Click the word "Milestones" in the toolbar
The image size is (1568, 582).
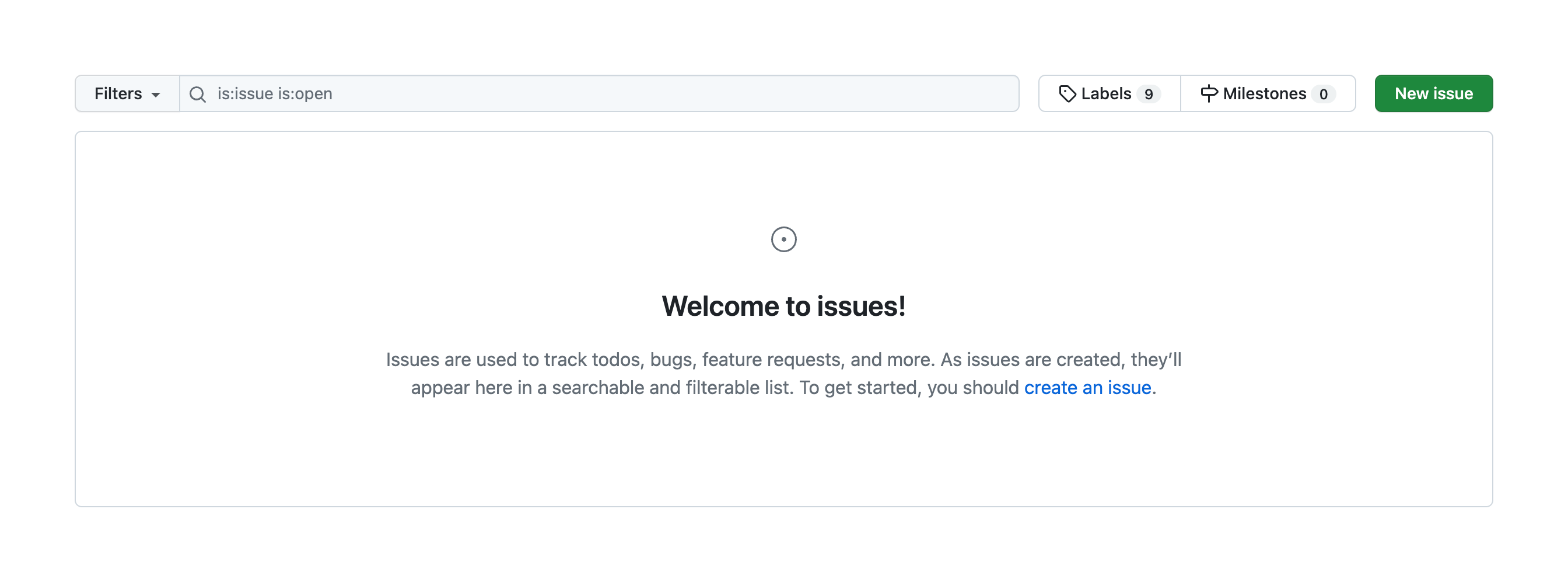(x=1263, y=93)
